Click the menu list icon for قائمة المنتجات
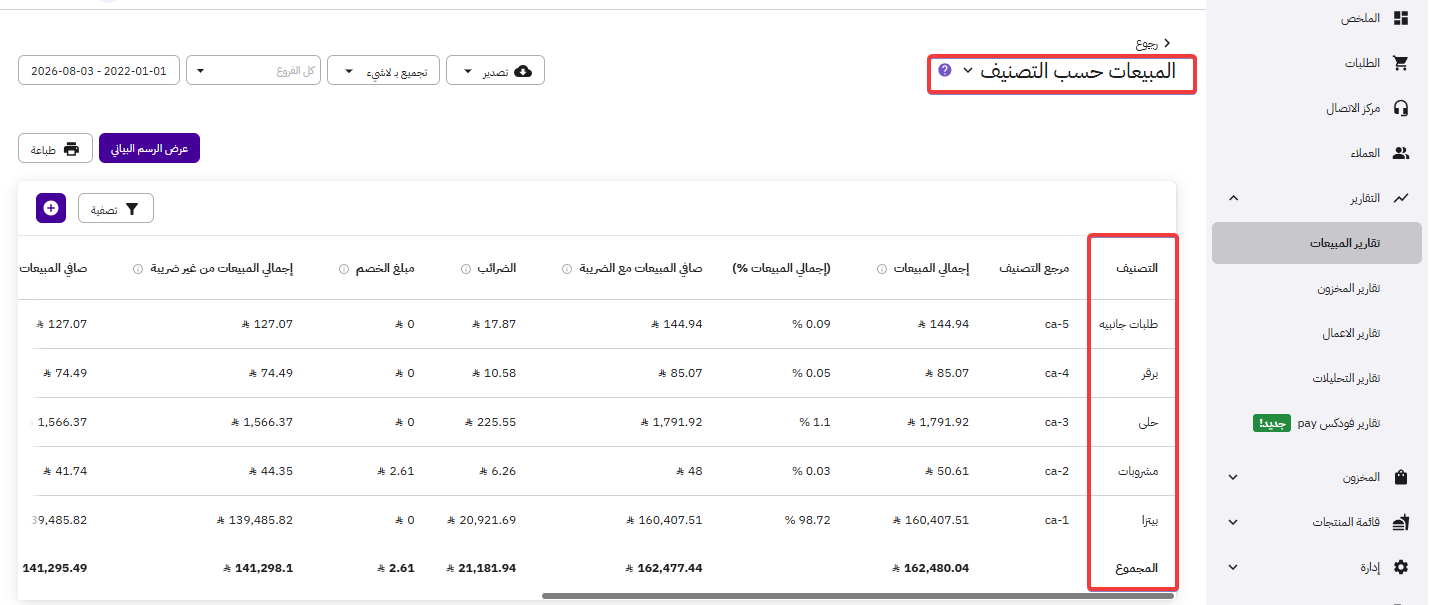Image resolution: width=1430 pixels, height=605 pixels. point(1401,522)
